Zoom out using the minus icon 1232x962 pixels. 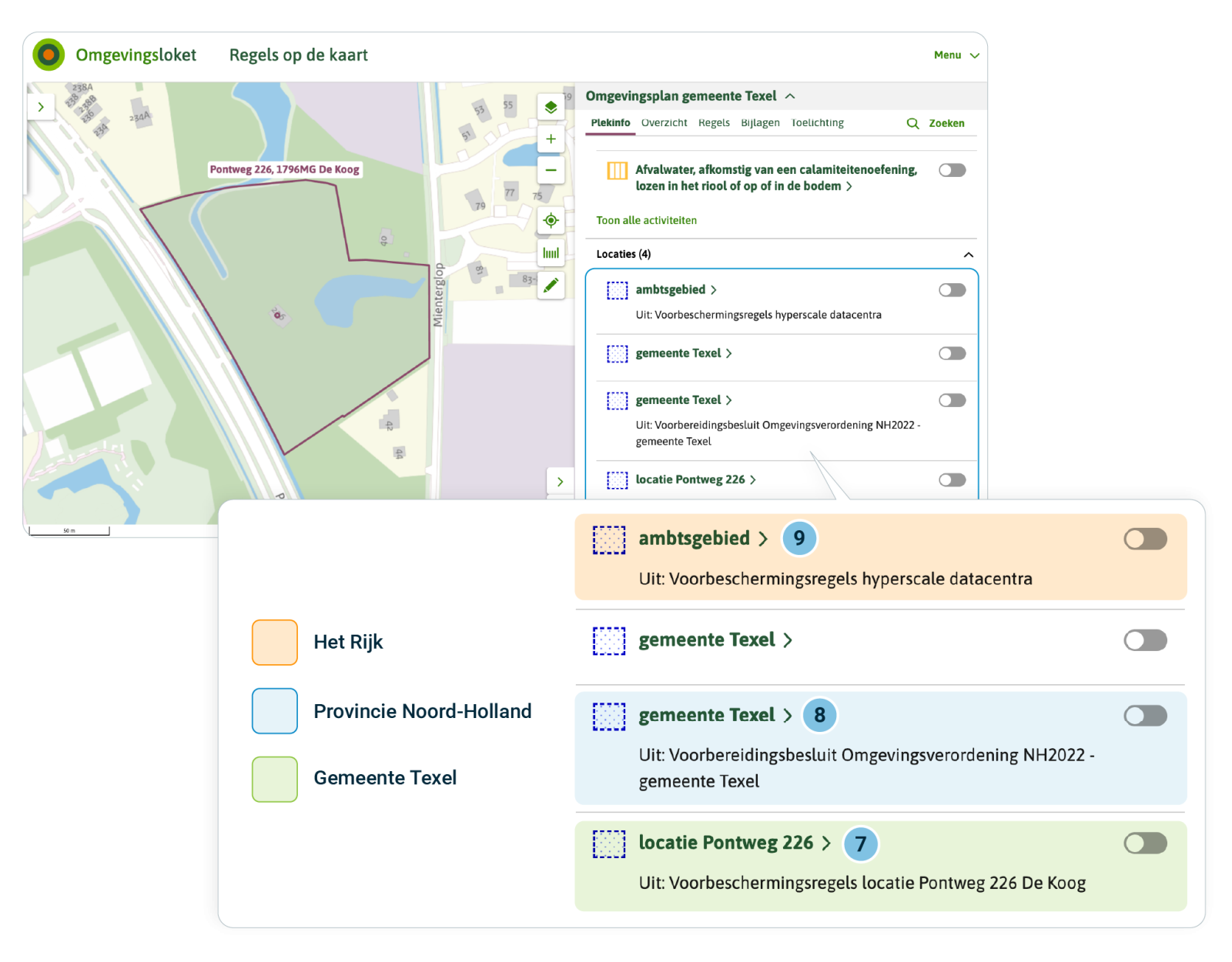coord(550,170)
